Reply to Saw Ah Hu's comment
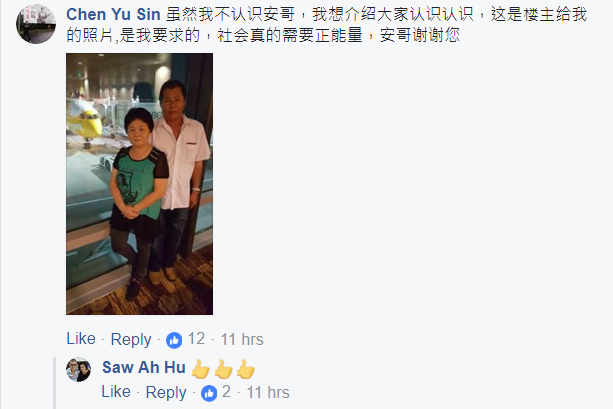The image size is (613, 409). click(x=166, y=393)
